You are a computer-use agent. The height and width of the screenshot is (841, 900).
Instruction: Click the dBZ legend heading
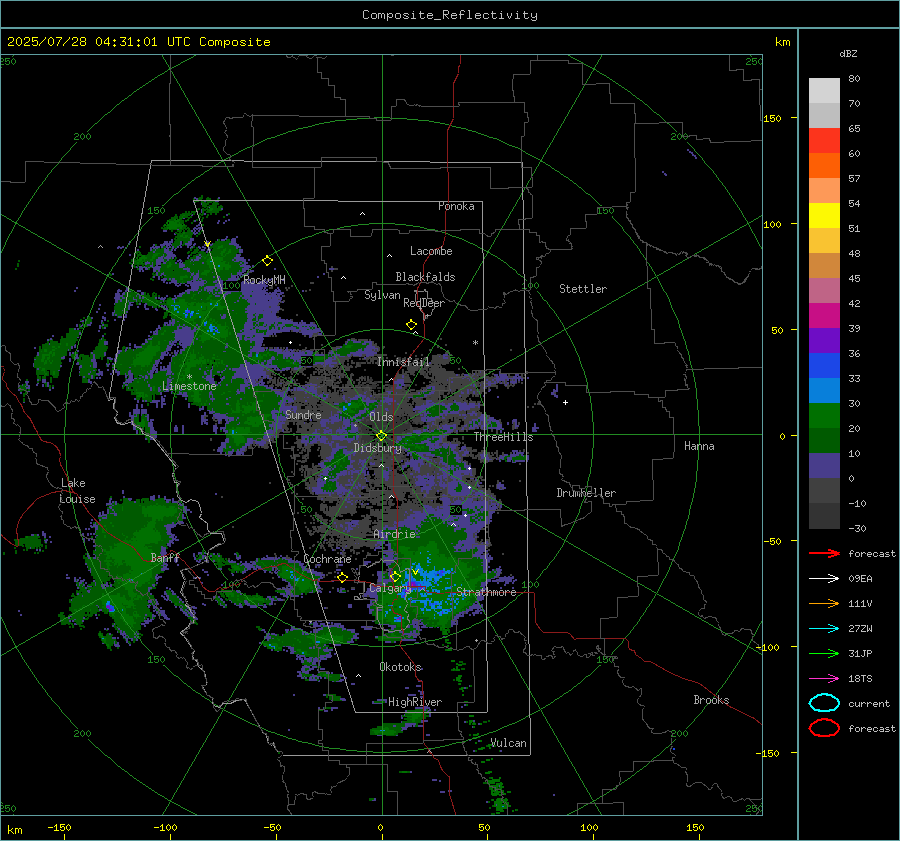pos(848,54)
